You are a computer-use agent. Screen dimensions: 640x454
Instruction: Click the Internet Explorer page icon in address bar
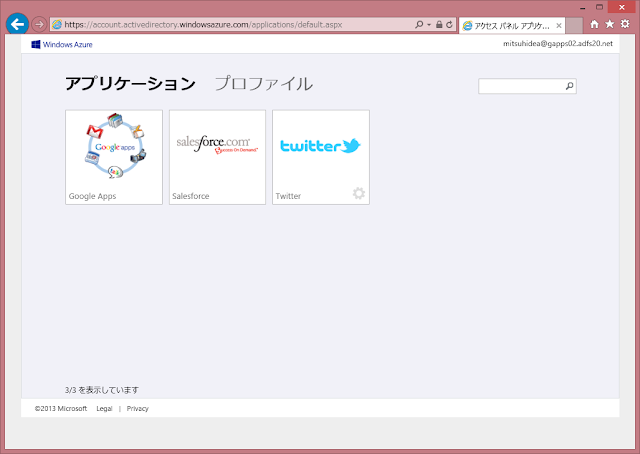[57, 24]
